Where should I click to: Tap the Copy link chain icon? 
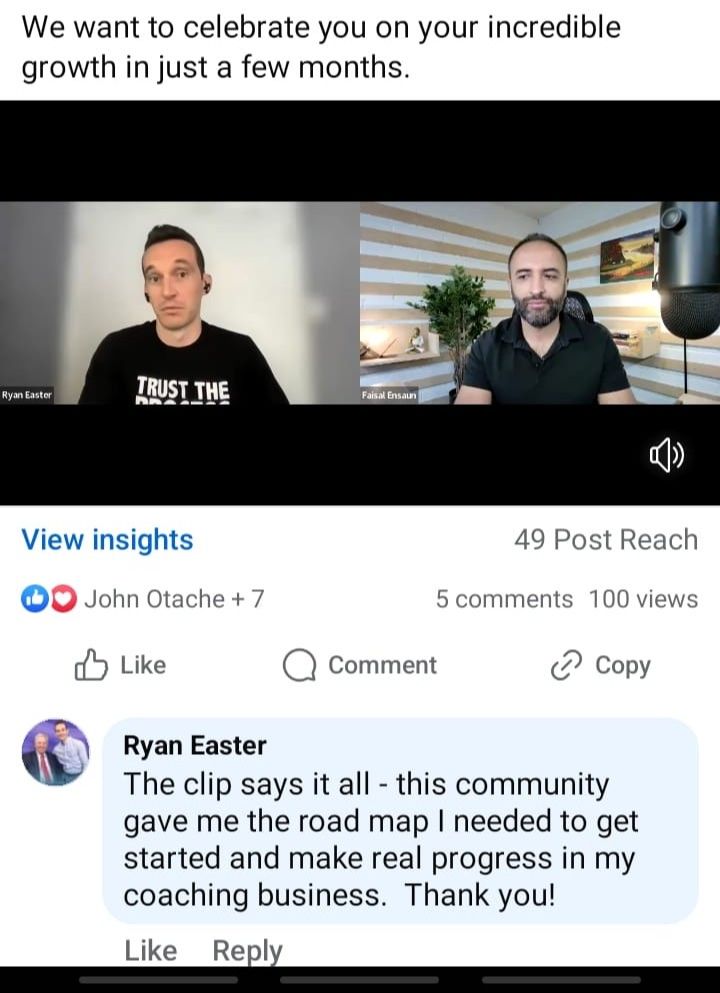coord(566,666)
